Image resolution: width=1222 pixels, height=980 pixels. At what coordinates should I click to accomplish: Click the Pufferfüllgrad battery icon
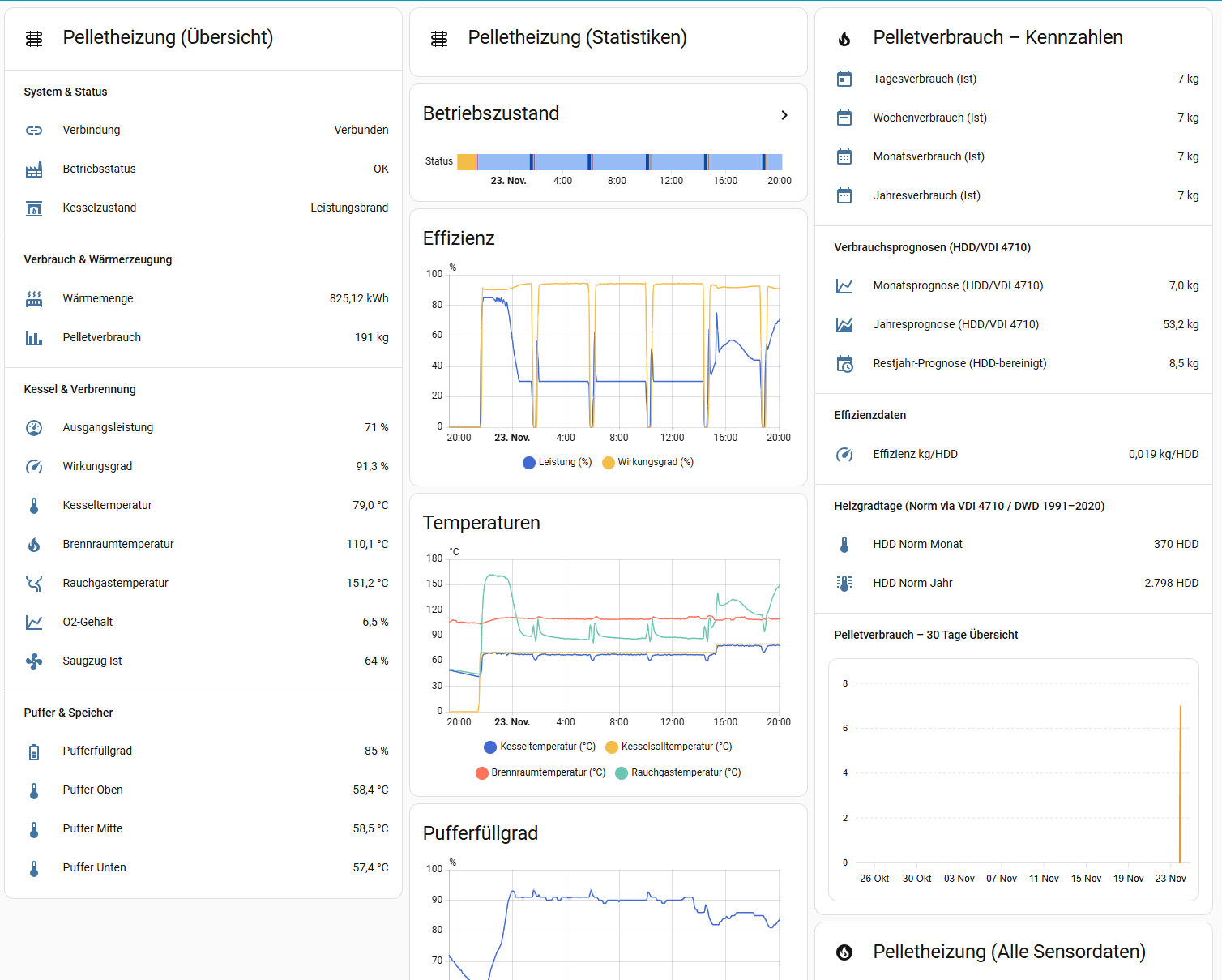[34, 751]
